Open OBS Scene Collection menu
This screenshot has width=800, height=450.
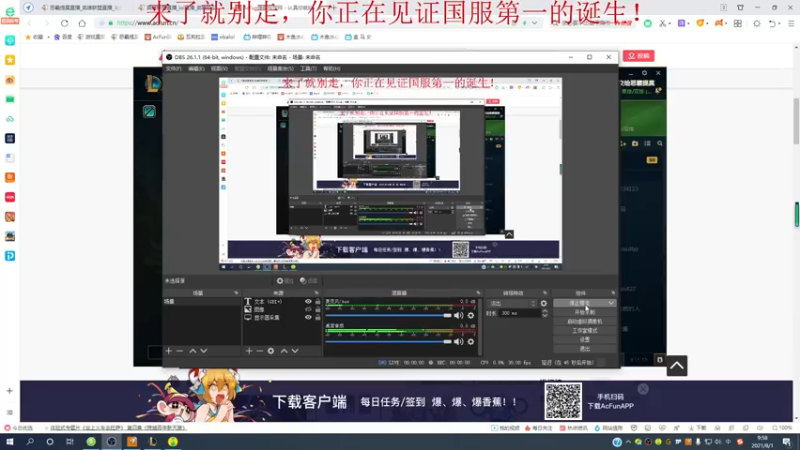pyautogui.click(x=280, y=68)
